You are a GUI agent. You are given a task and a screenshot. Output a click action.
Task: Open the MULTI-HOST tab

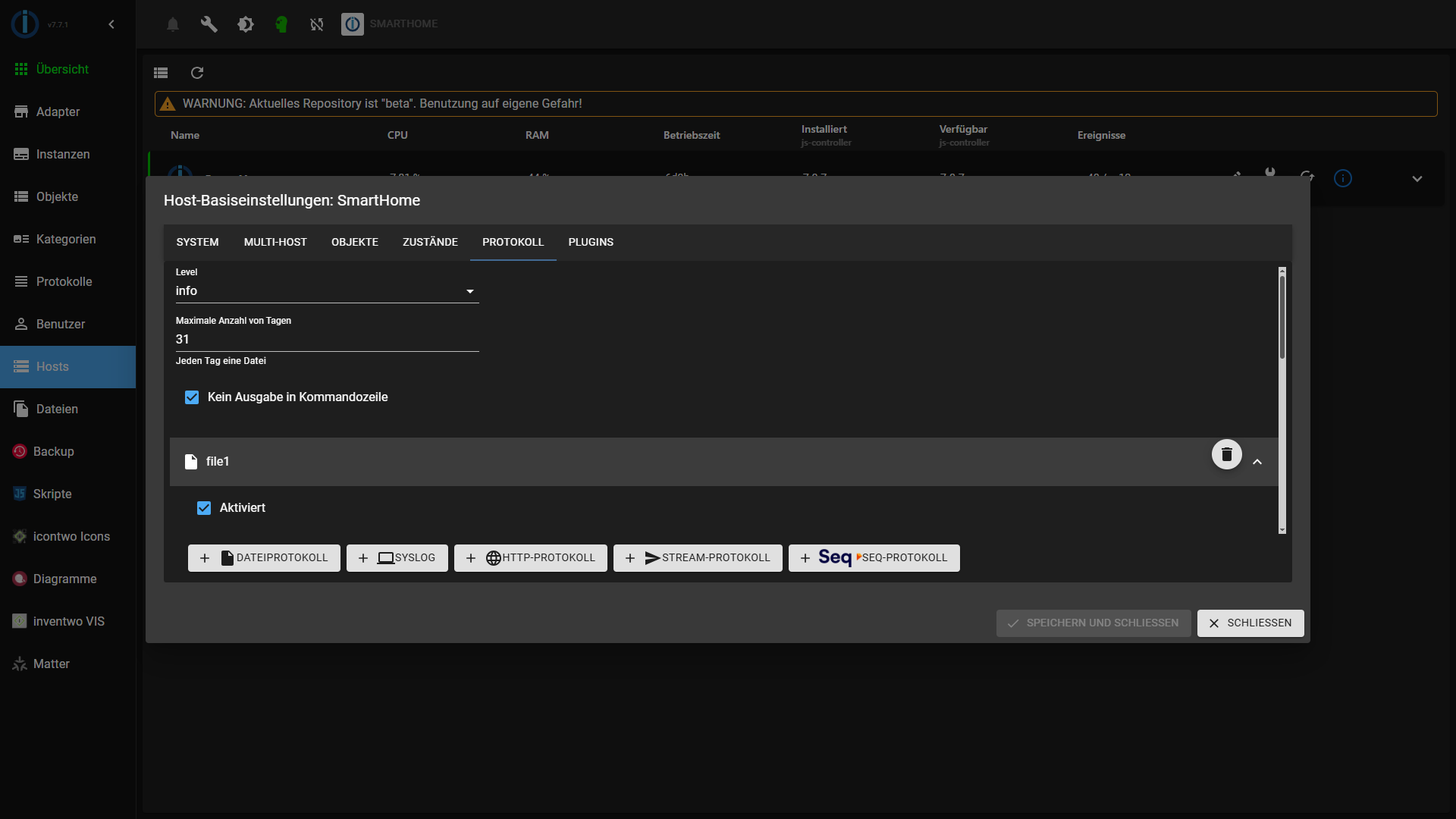click(x=275, y=242)
